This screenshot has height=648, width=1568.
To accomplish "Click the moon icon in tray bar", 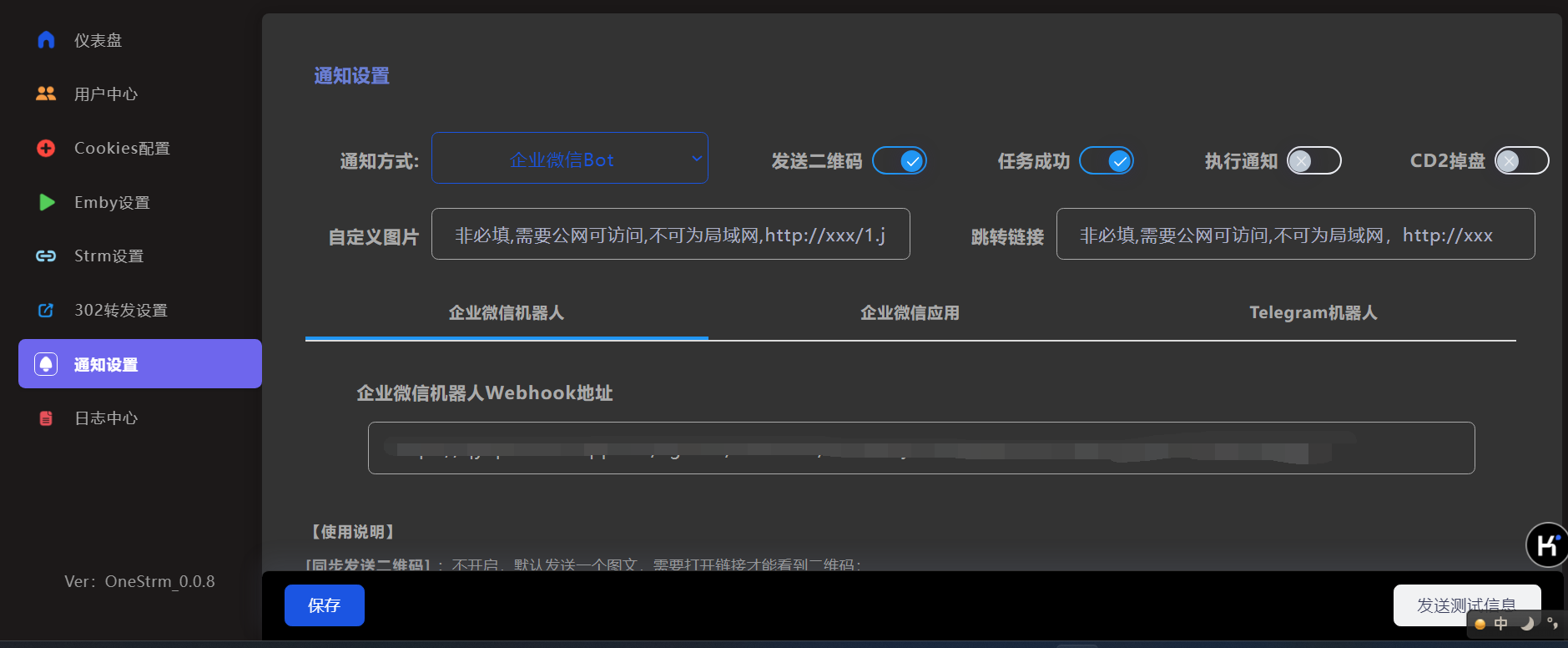I will click(x=1527, y=623).
